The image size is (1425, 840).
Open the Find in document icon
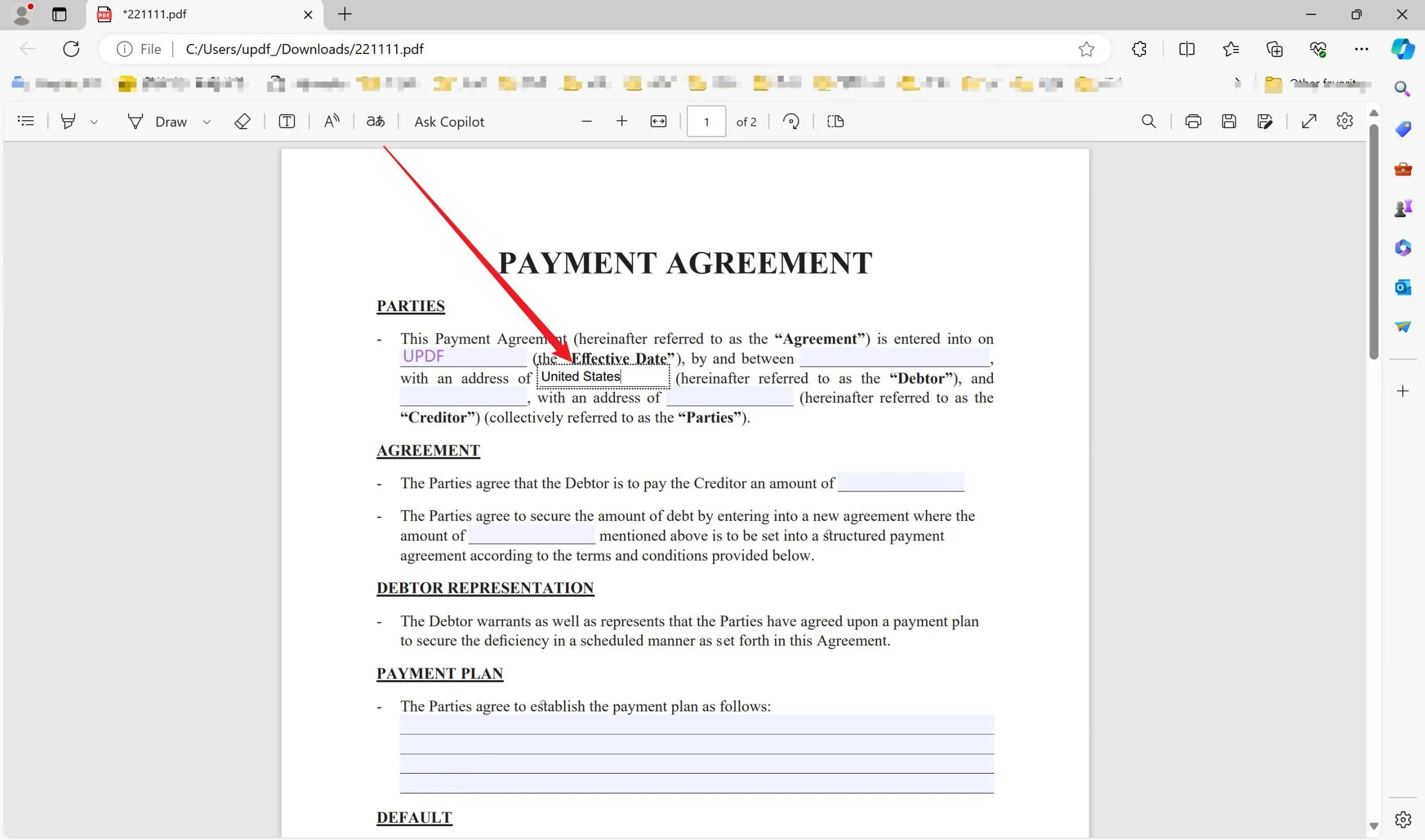coord(1149,121)
